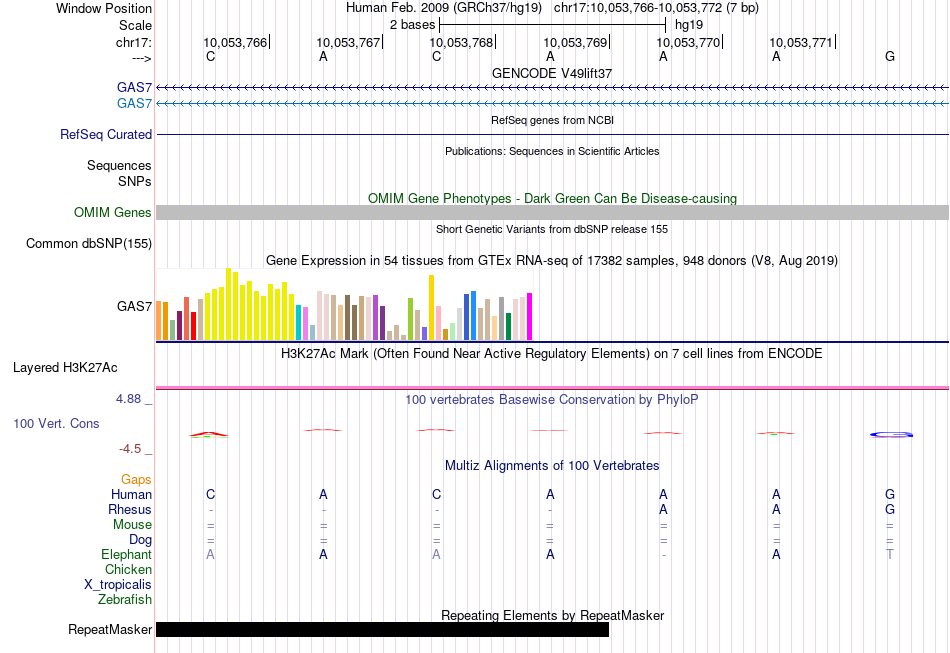The width and height of the screenshot is (950, 653).
Task: Click the Mouse species label
Action: coord(132,525)
